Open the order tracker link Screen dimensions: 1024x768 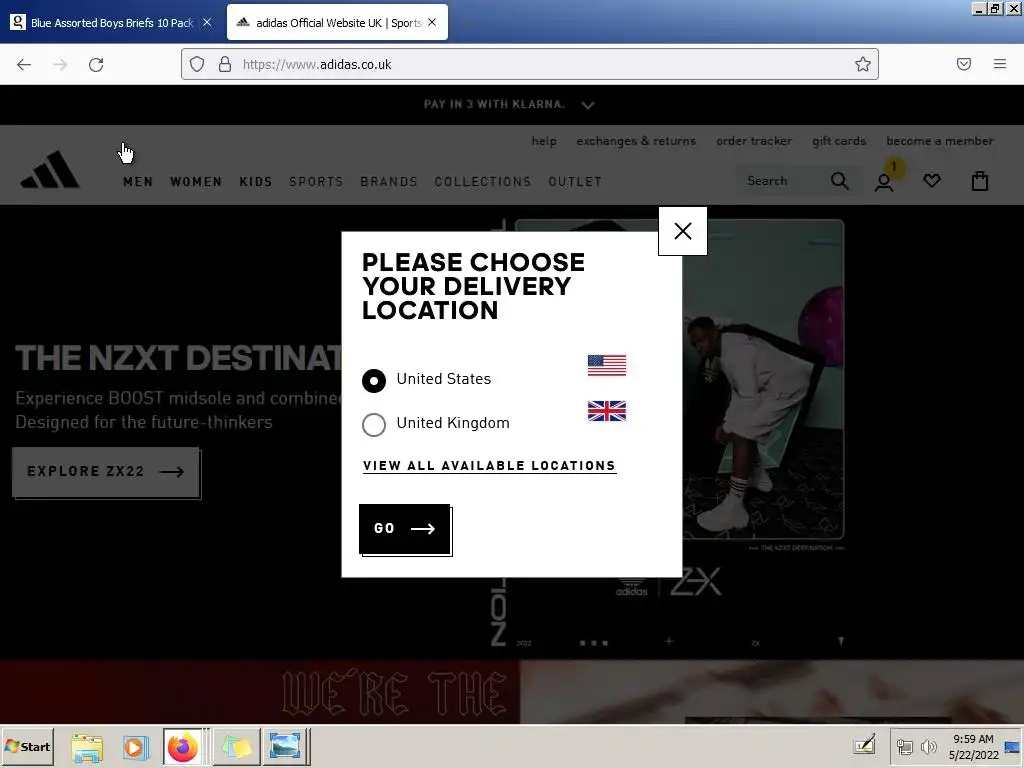click(754, 141)
